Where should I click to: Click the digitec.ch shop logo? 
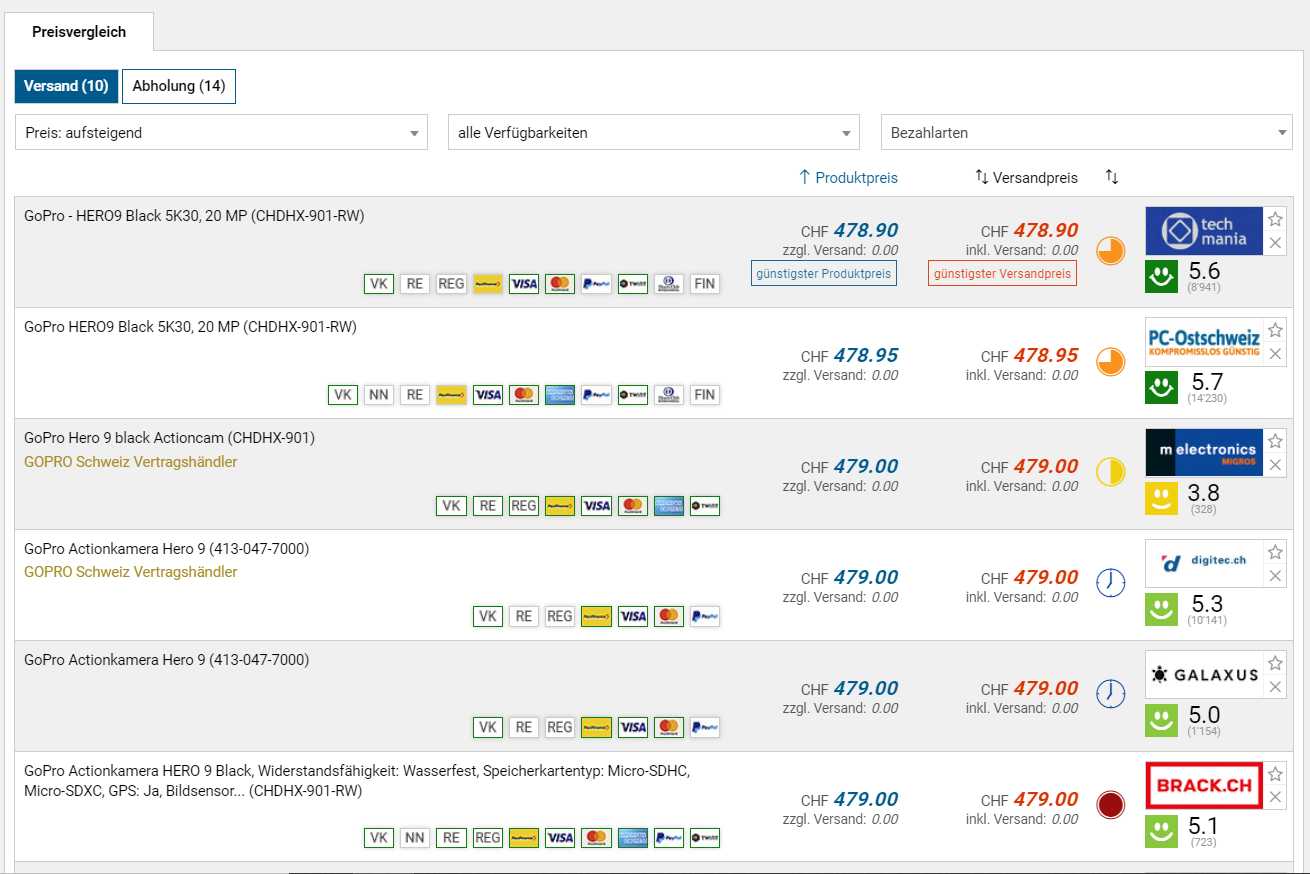(x=1204, y=562)
